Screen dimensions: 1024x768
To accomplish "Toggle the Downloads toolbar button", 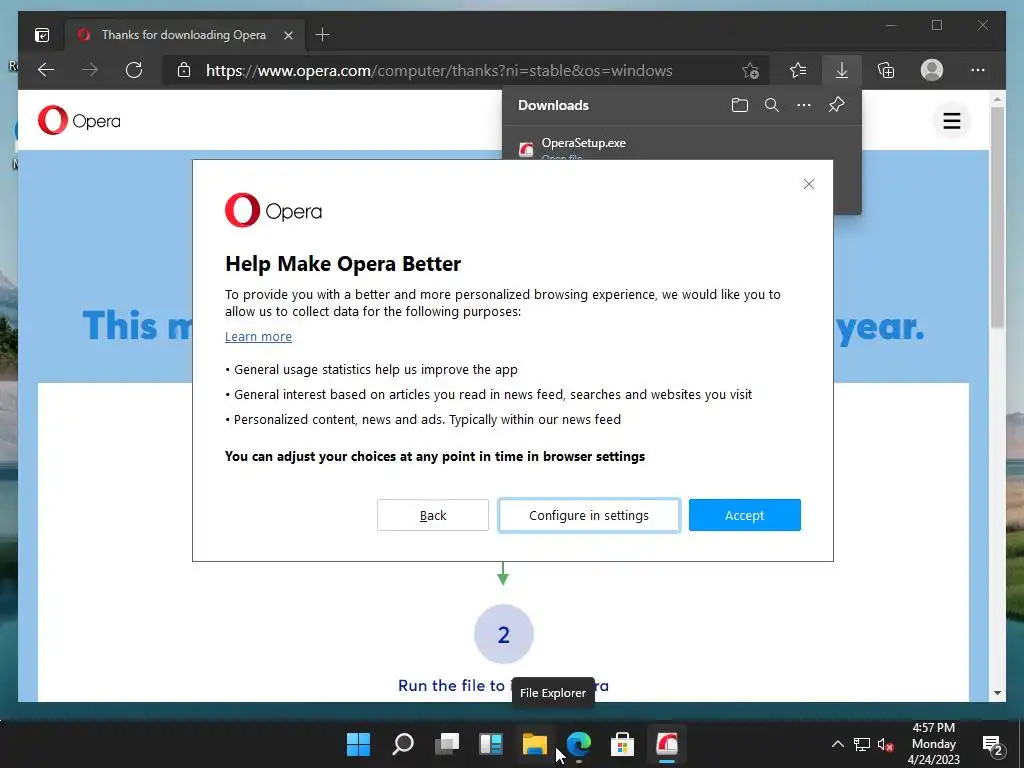I will click(x=842, y=70).
